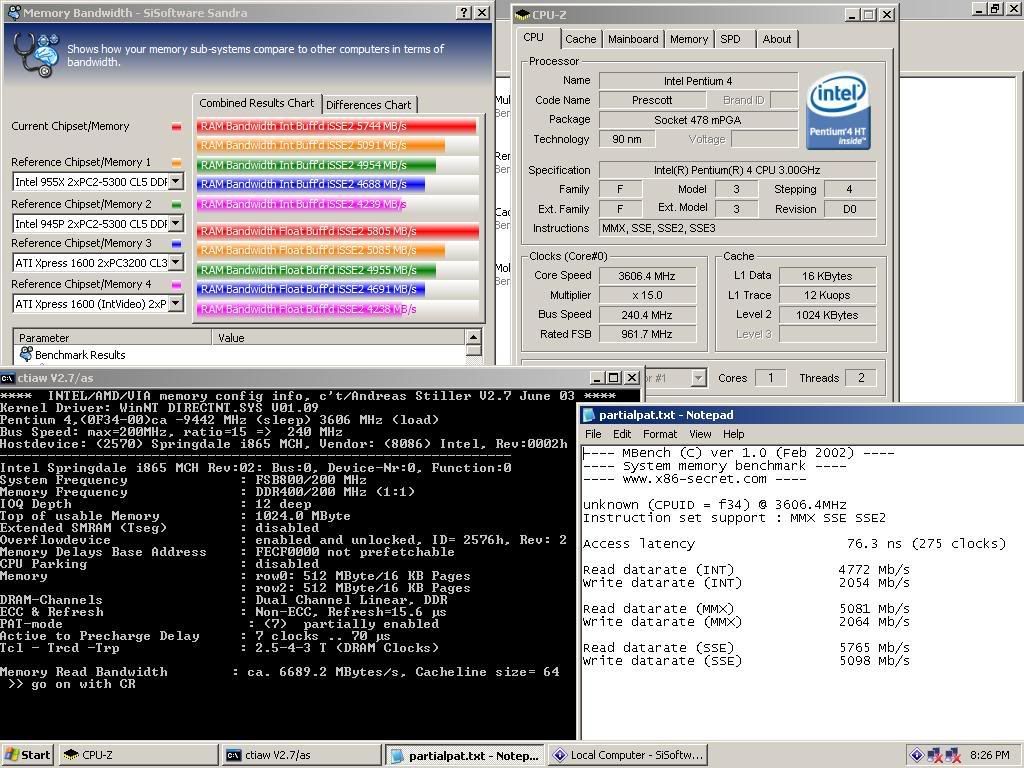Click the red Current Chipset/Memory color swatch
The width and height of the screenshot is (1024, 768).
176,127
